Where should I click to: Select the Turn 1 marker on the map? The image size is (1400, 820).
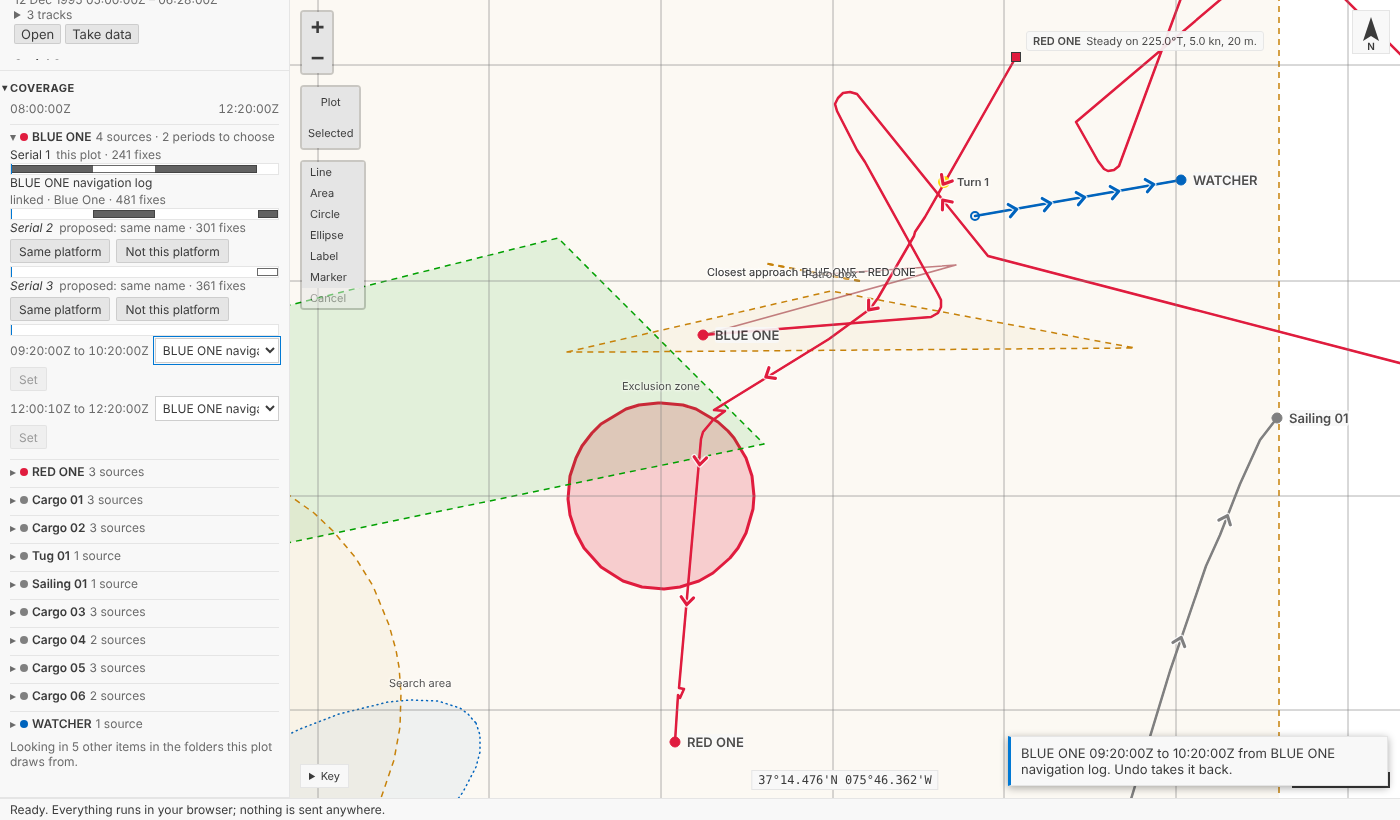coord(943,182)
